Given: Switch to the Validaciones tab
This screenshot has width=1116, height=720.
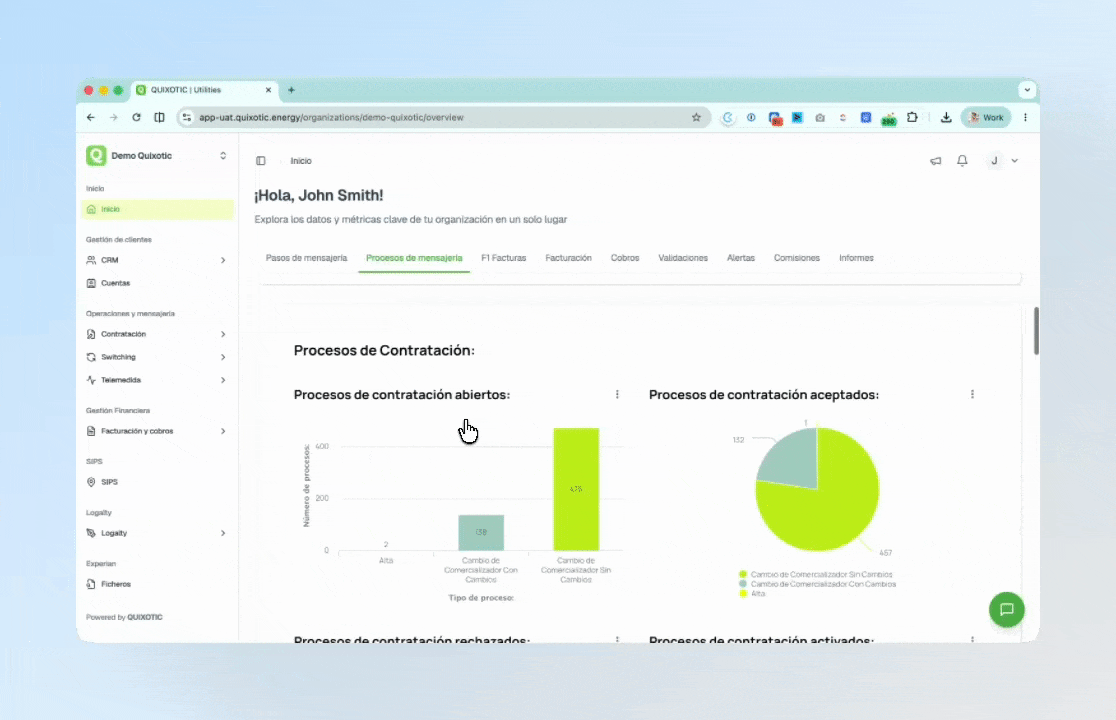Looking at the screenshot, I should pos(683,258).
